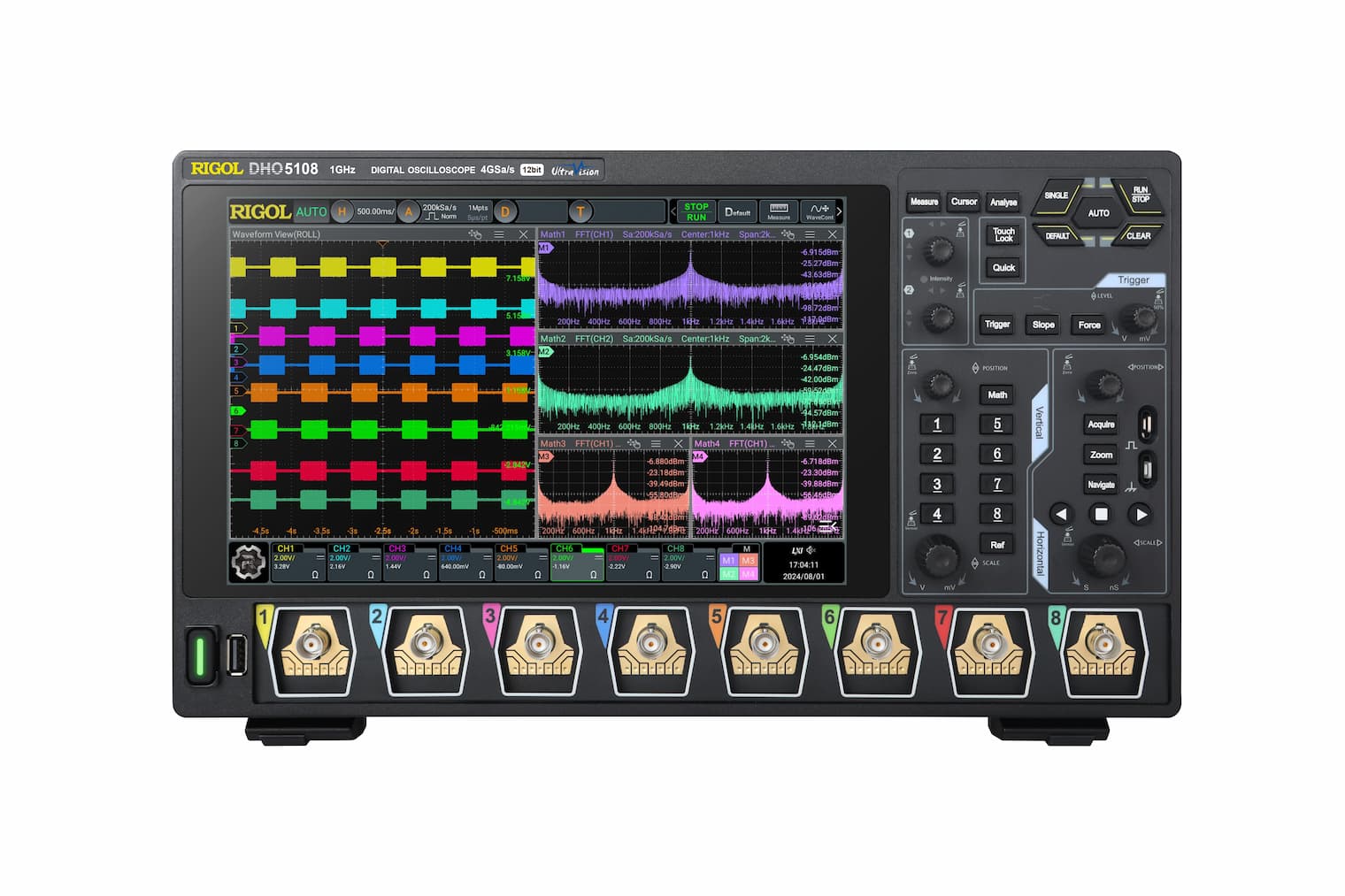Open the gear settings menu icon
The image size is (1345, 896).
(248, 562)
